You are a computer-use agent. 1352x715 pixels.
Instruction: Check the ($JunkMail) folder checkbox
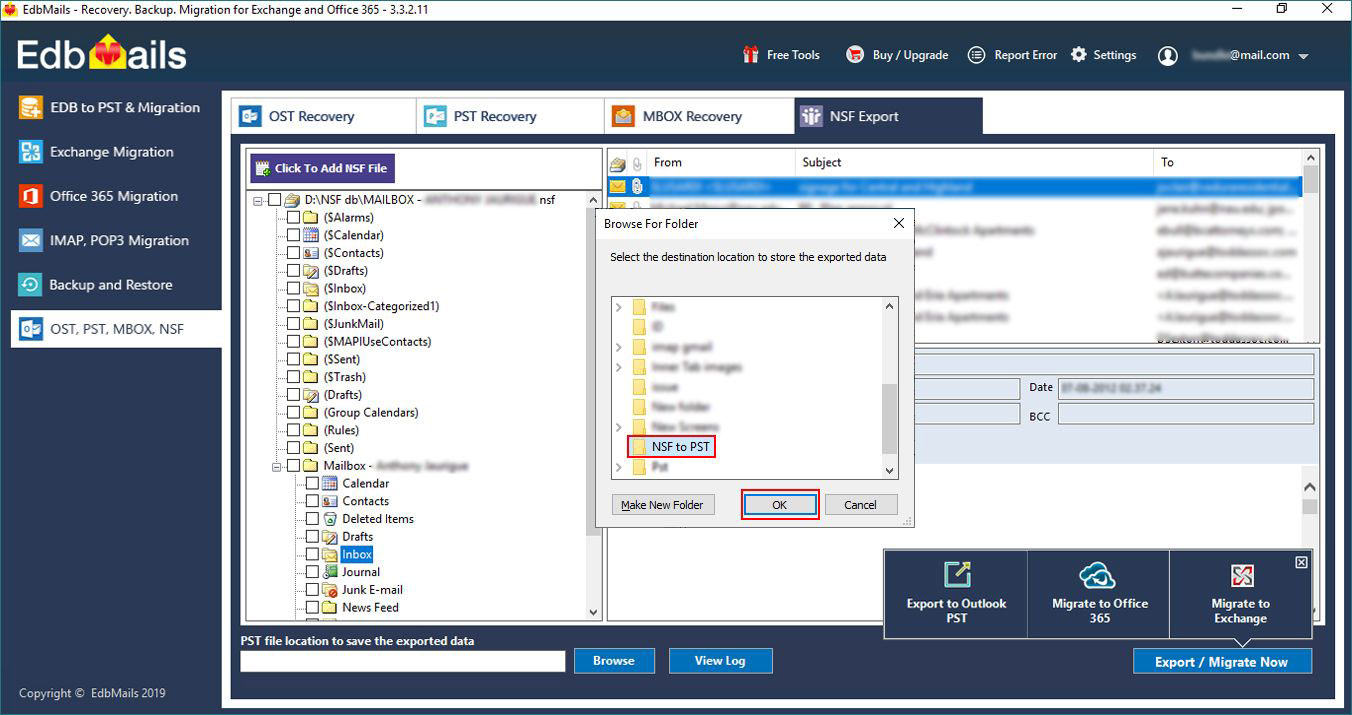pos(293,324)
